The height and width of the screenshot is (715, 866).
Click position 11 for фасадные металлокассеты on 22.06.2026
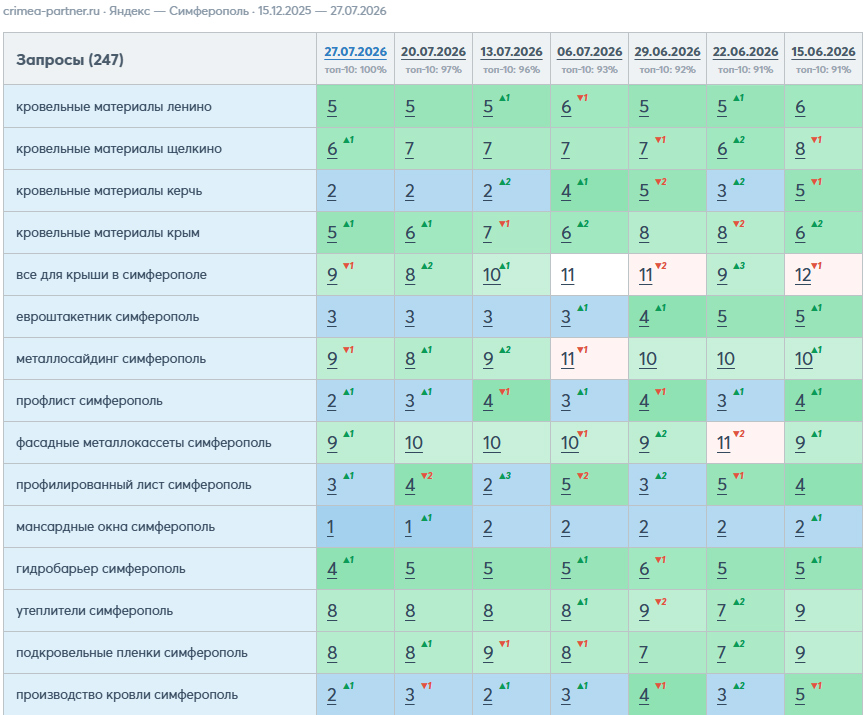tap(724, 443)
